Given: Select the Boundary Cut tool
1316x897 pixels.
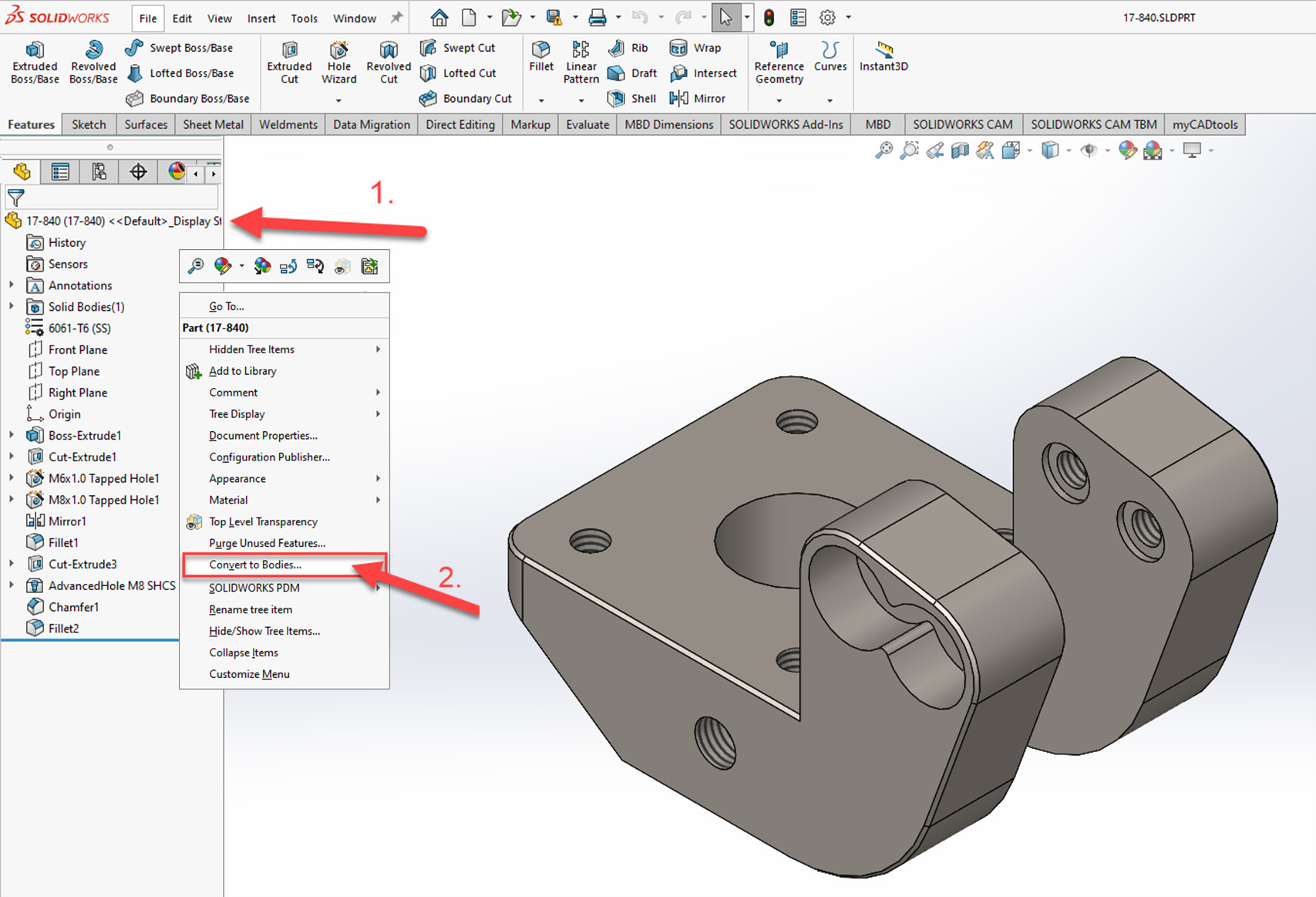Looking at the screenshot, I should tap(466, 99).
